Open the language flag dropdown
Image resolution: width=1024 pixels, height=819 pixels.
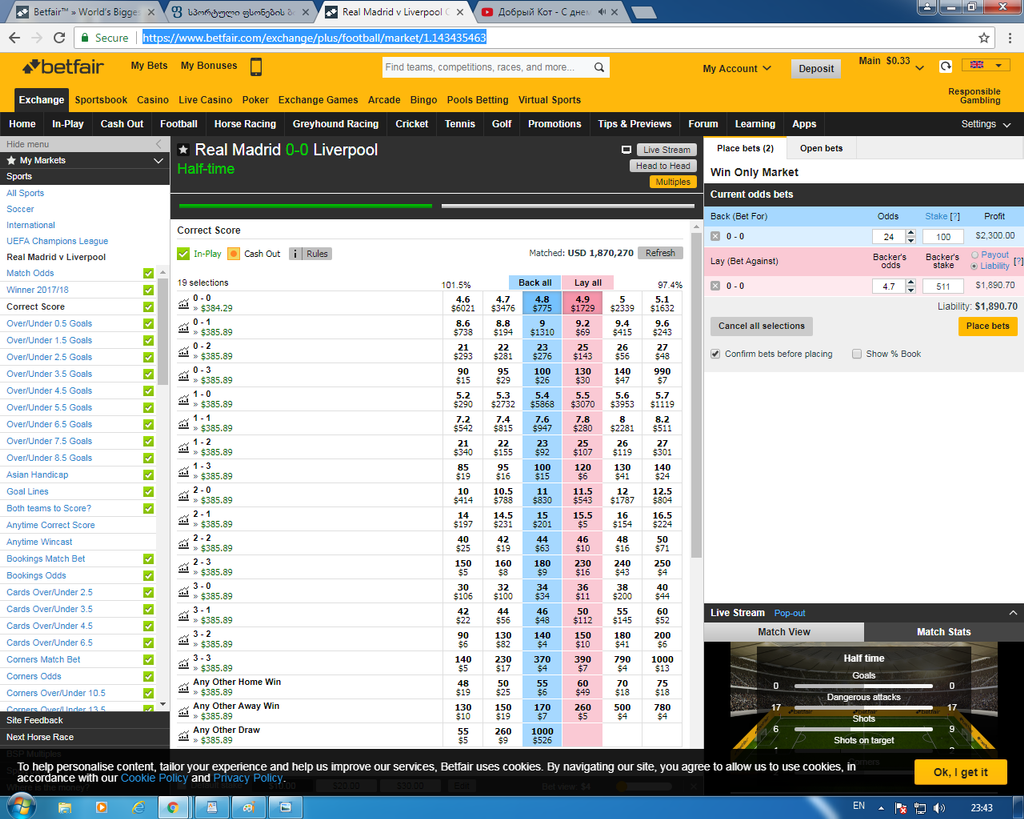tap(986, 65)
